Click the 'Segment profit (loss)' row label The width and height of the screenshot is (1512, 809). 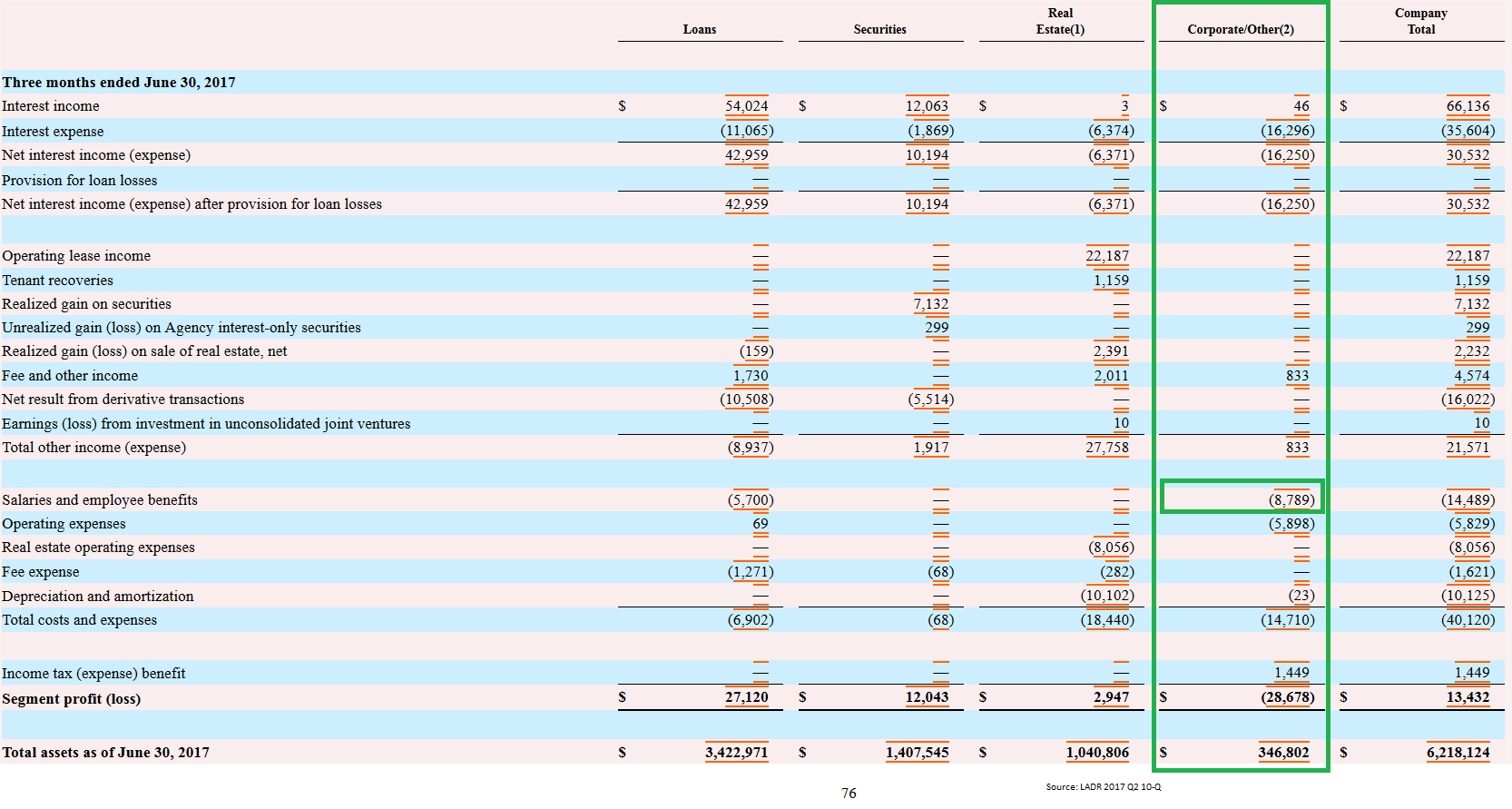tap(71, 699)
